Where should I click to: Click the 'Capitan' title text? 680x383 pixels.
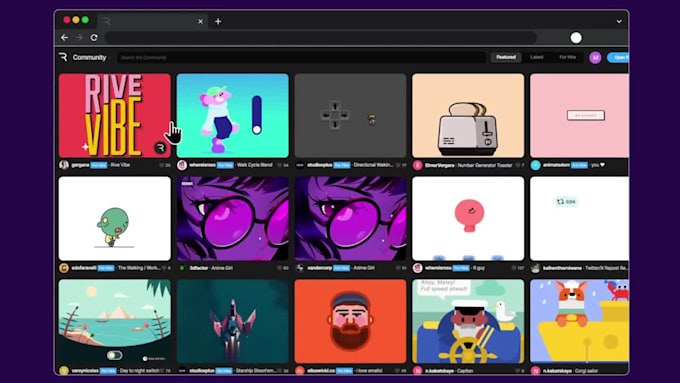click(x=465, y=371)
